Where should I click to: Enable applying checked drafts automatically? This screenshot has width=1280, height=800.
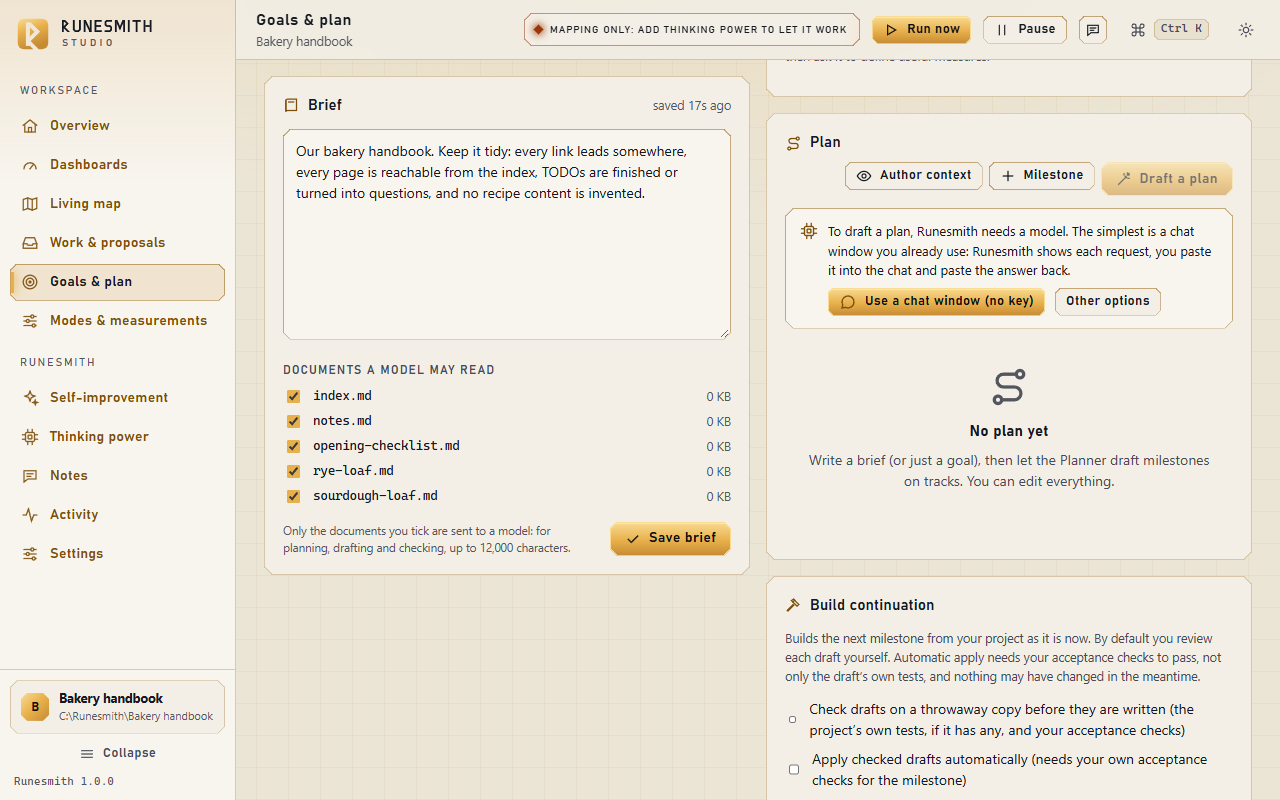coord(794,769)
